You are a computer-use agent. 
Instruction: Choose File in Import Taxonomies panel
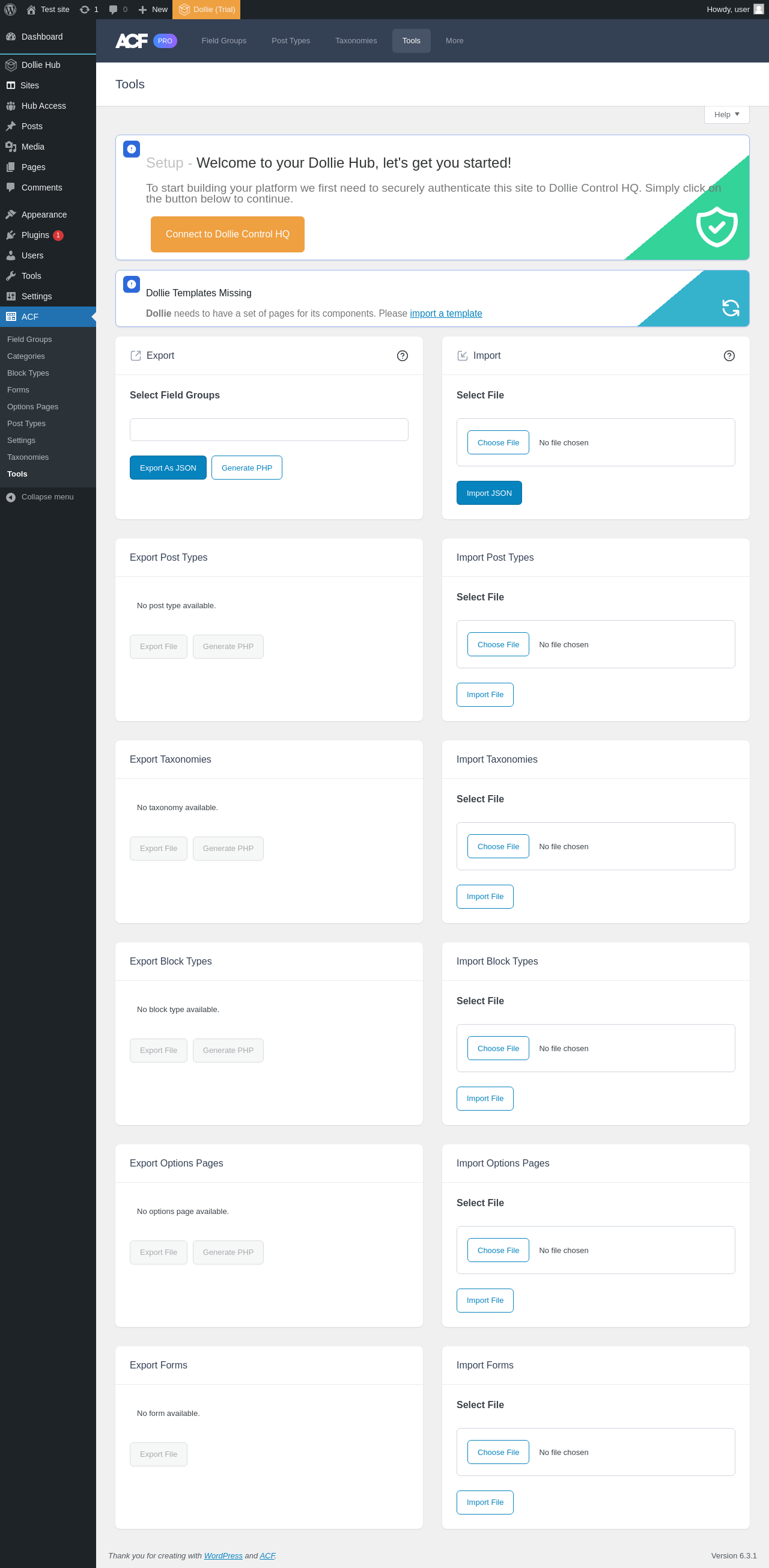point(498,846)
